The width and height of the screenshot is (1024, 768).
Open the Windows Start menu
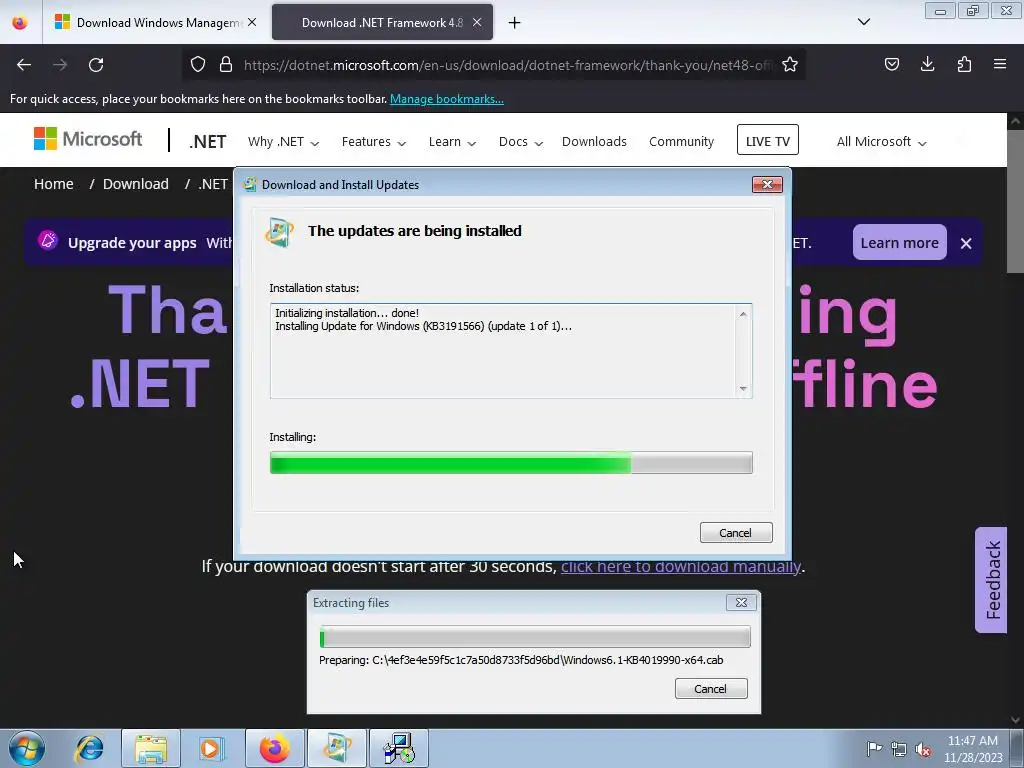[x=26, y=748]
